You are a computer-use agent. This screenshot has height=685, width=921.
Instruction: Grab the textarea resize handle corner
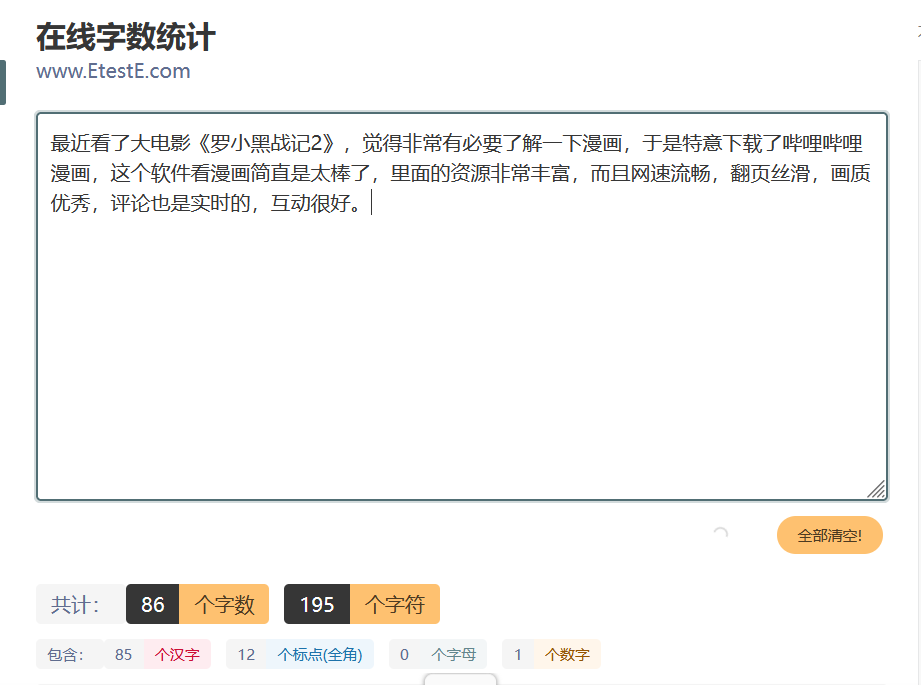pyautogui.click(x=876, y=489)
